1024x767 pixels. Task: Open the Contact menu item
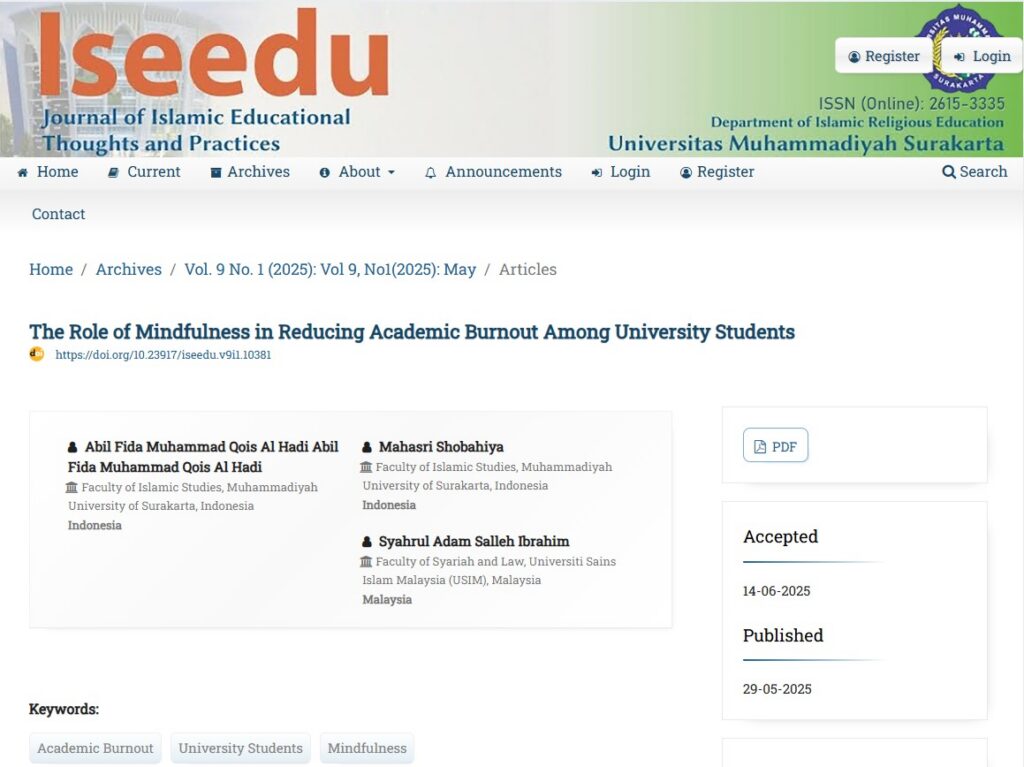[x=58, y=214]
